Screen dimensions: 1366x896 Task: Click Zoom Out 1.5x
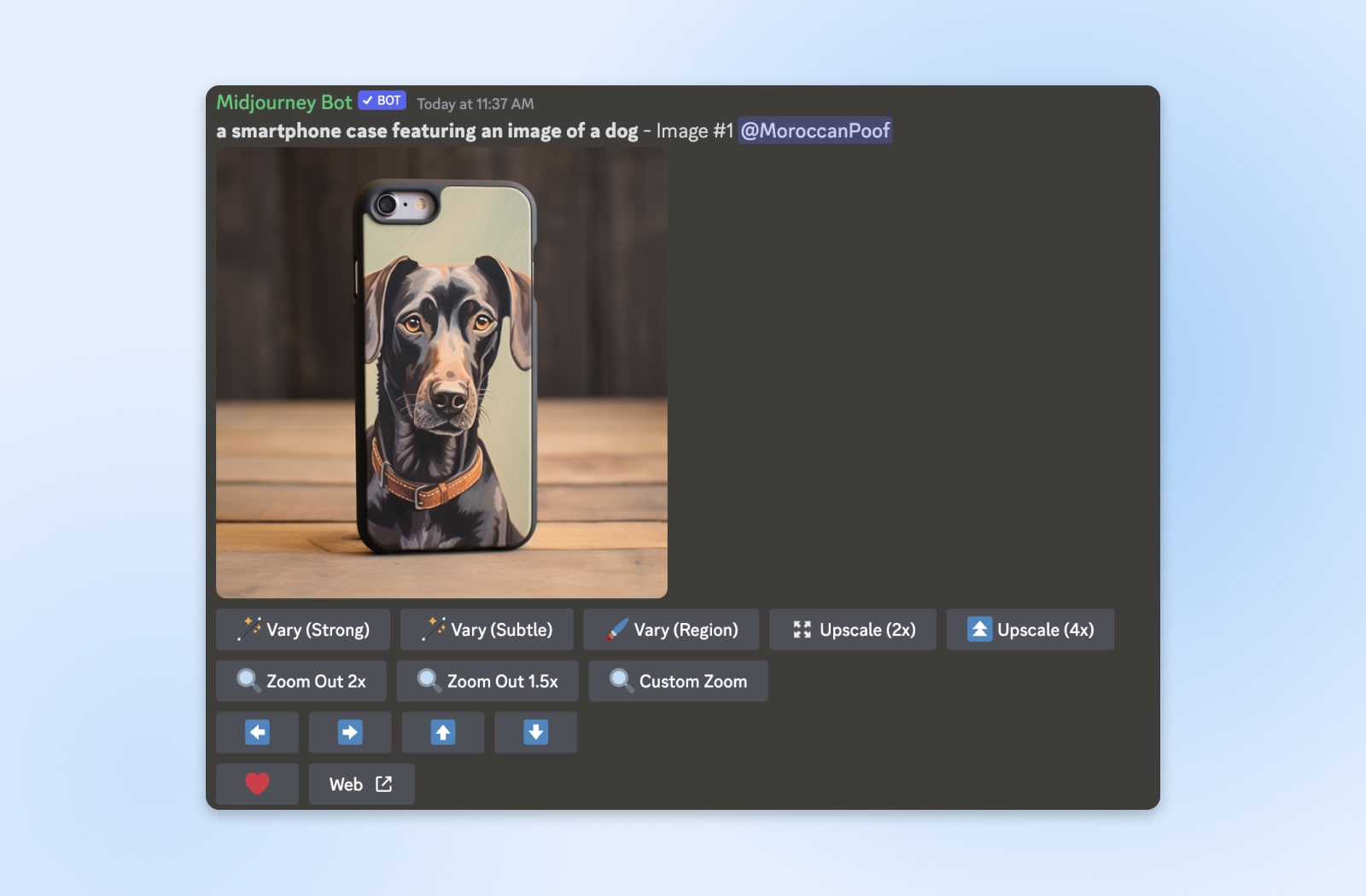[x=487, y=681]
